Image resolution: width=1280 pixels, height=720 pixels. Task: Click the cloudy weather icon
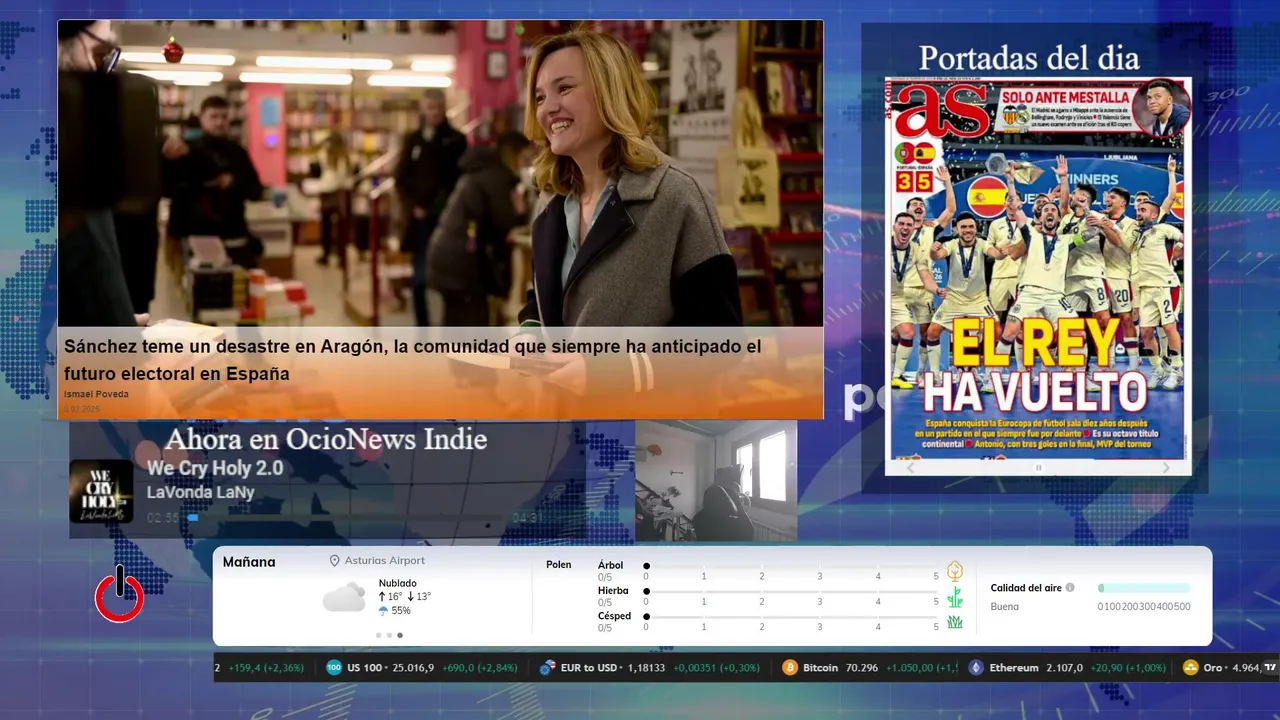click(344, 597)
